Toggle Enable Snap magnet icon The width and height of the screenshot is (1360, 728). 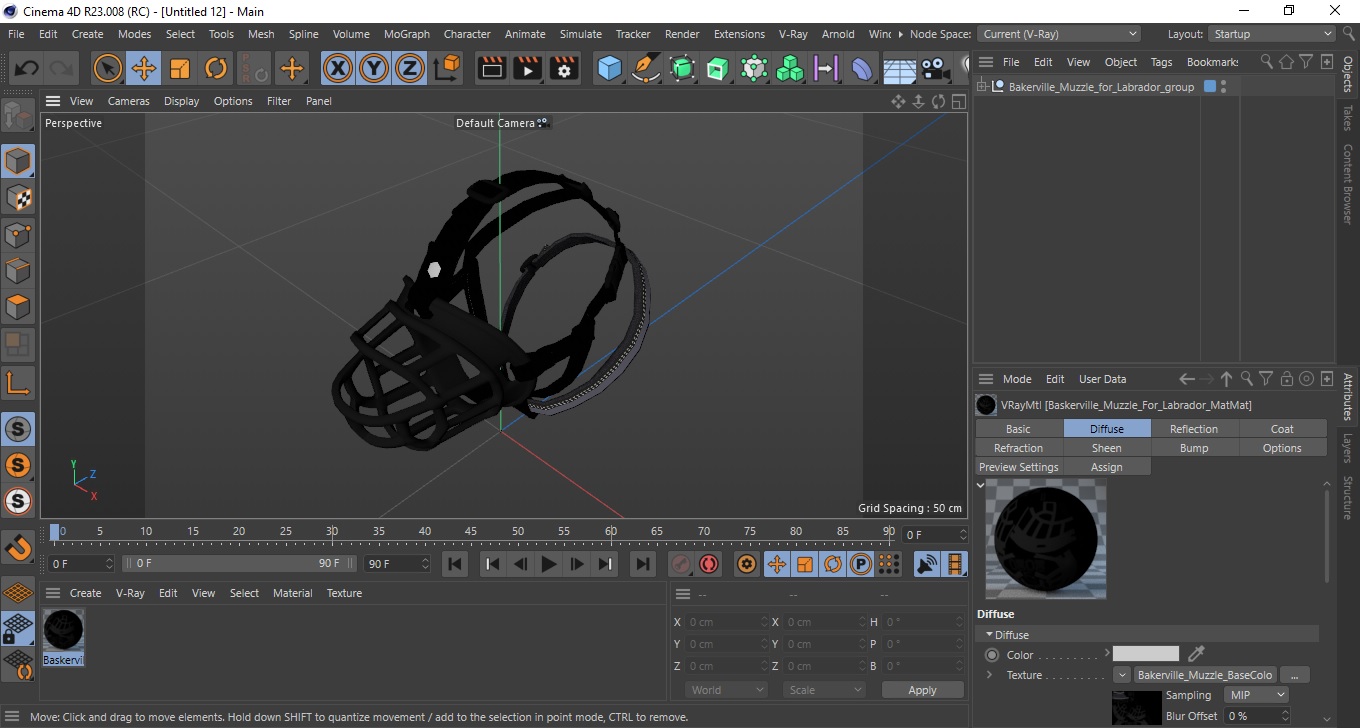18,548
